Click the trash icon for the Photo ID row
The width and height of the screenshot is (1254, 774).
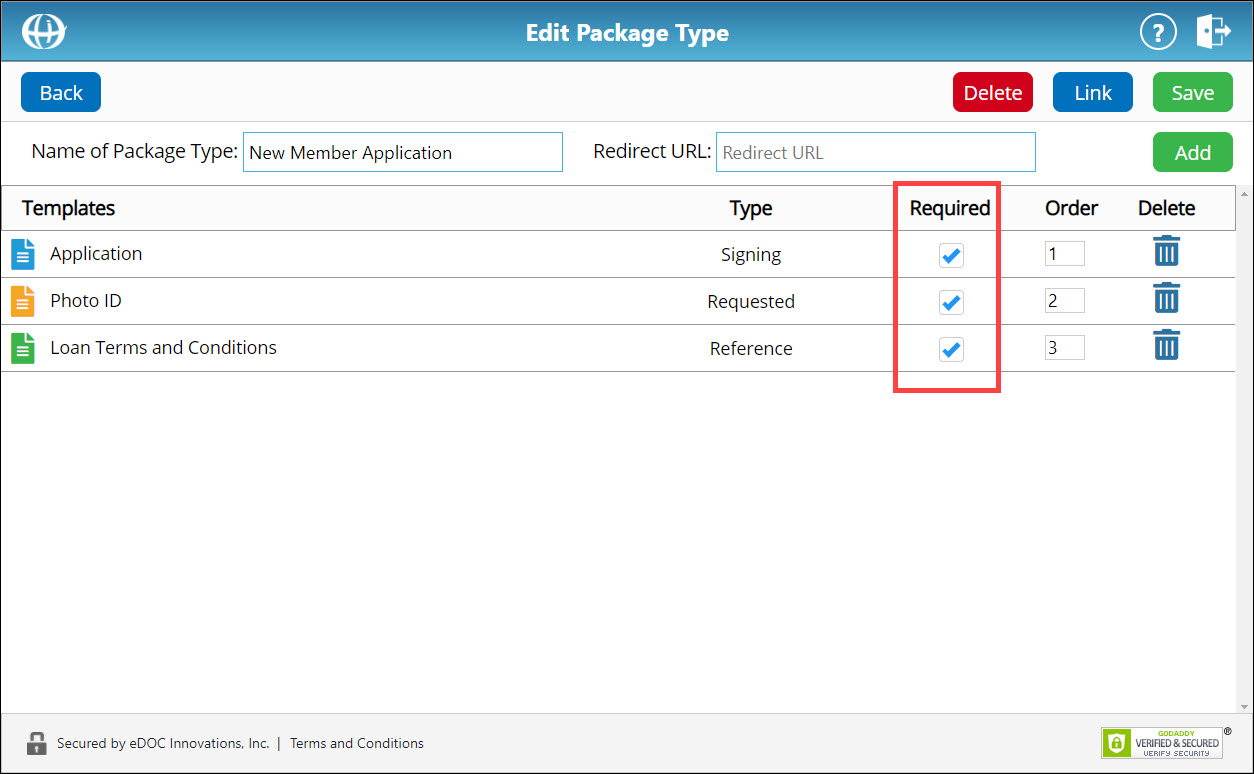(x=1166, y=299)
